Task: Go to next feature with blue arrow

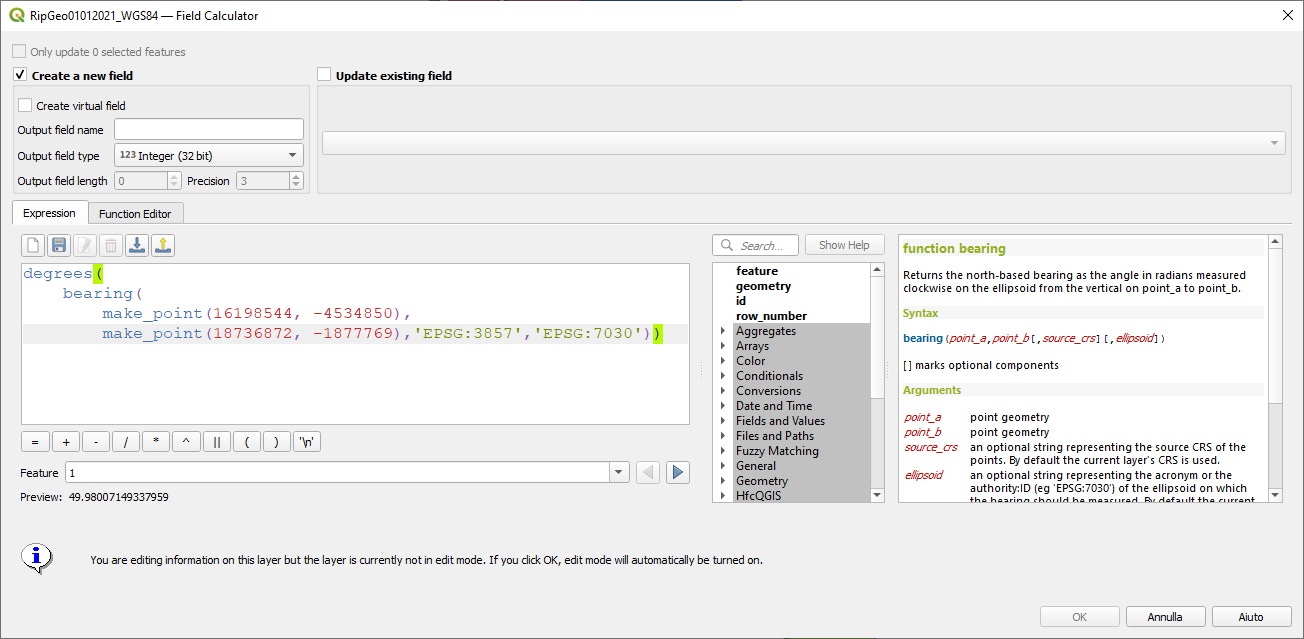Action: coord(678,472)
